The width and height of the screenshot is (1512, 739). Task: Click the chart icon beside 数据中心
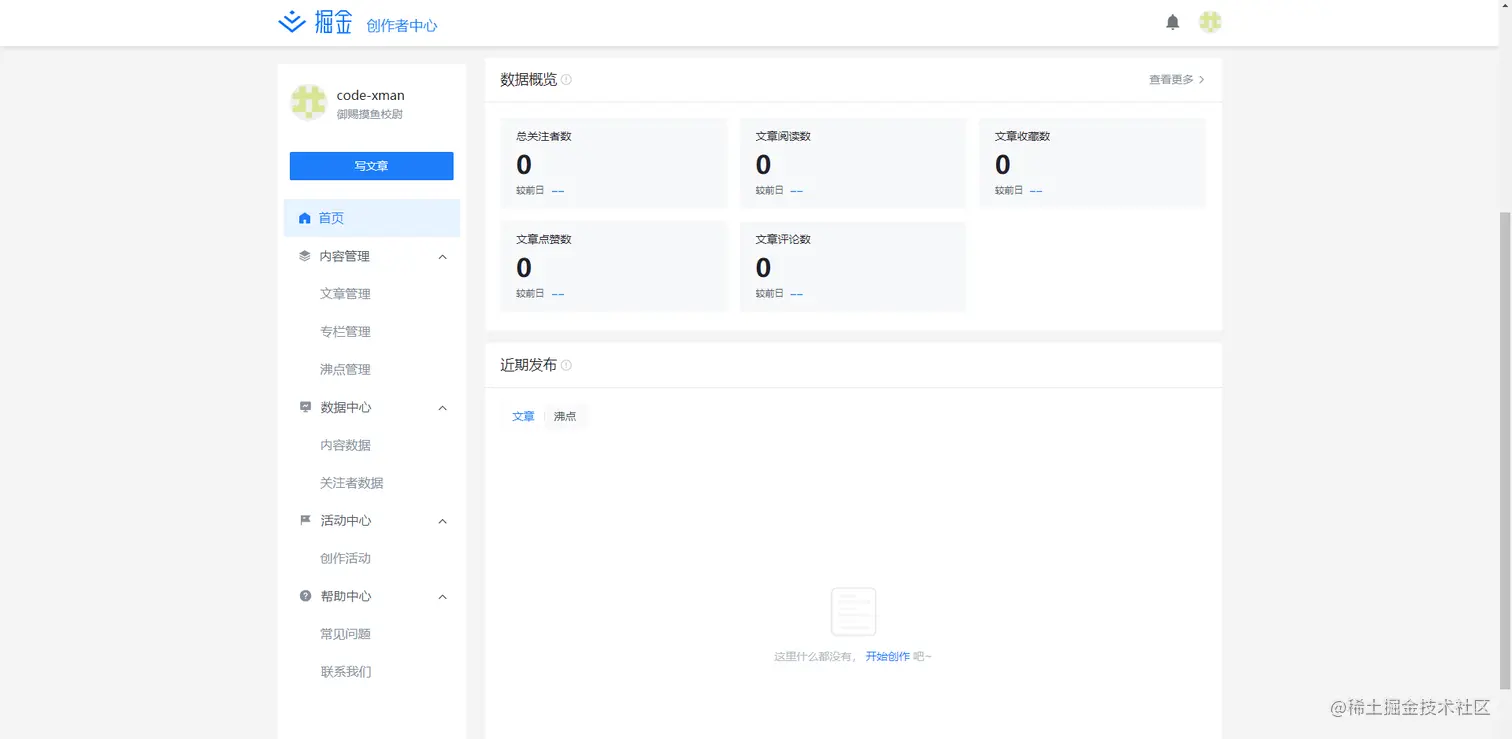click(x=305, y=407)
